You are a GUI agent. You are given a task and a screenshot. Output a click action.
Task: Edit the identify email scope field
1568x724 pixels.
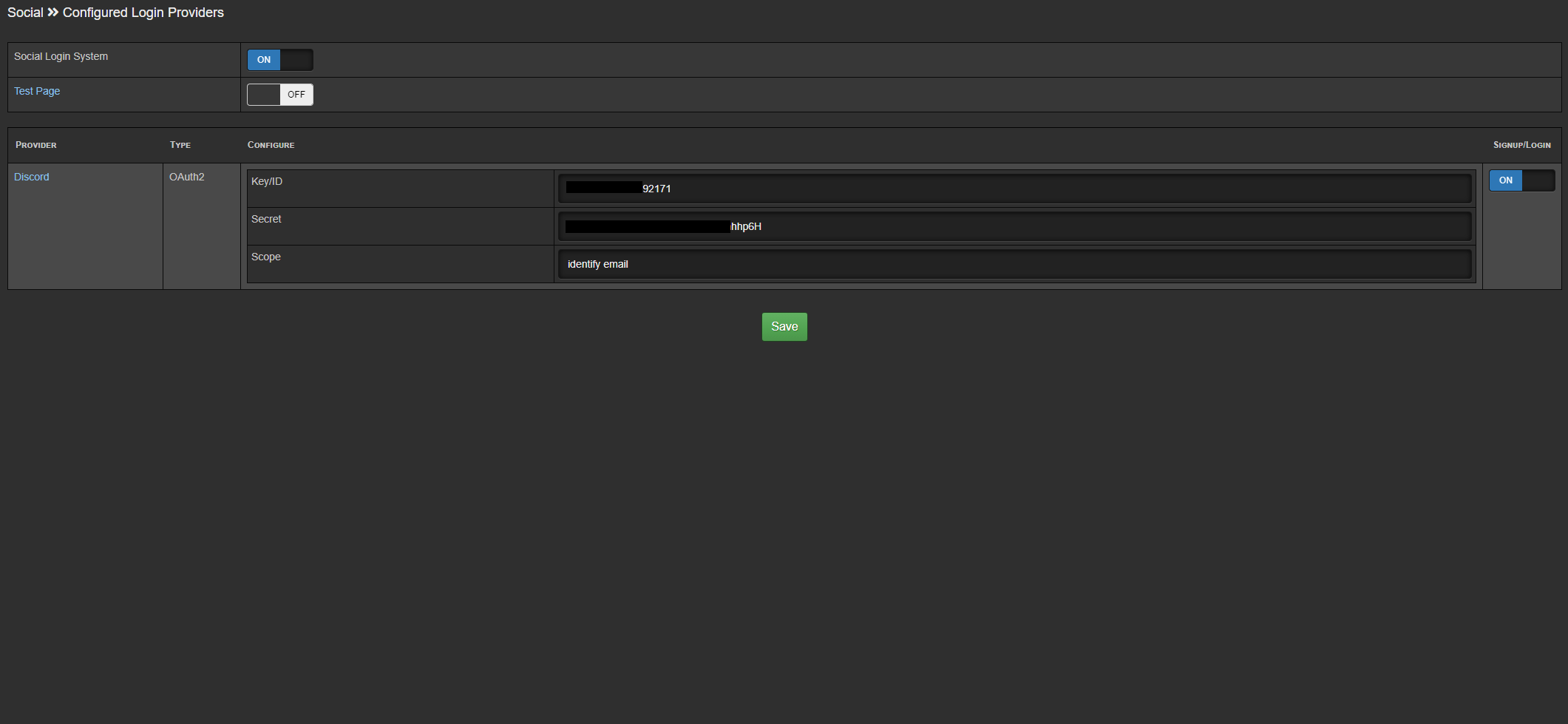click(x=1016, y=263)
